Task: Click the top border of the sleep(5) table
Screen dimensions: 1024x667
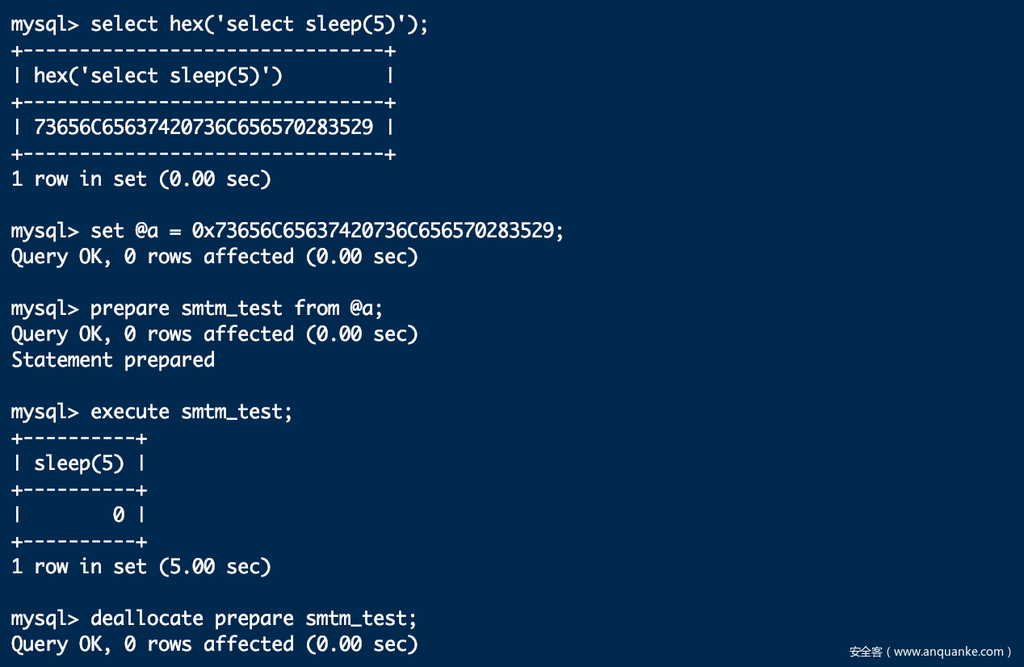Action: point(79,438)
